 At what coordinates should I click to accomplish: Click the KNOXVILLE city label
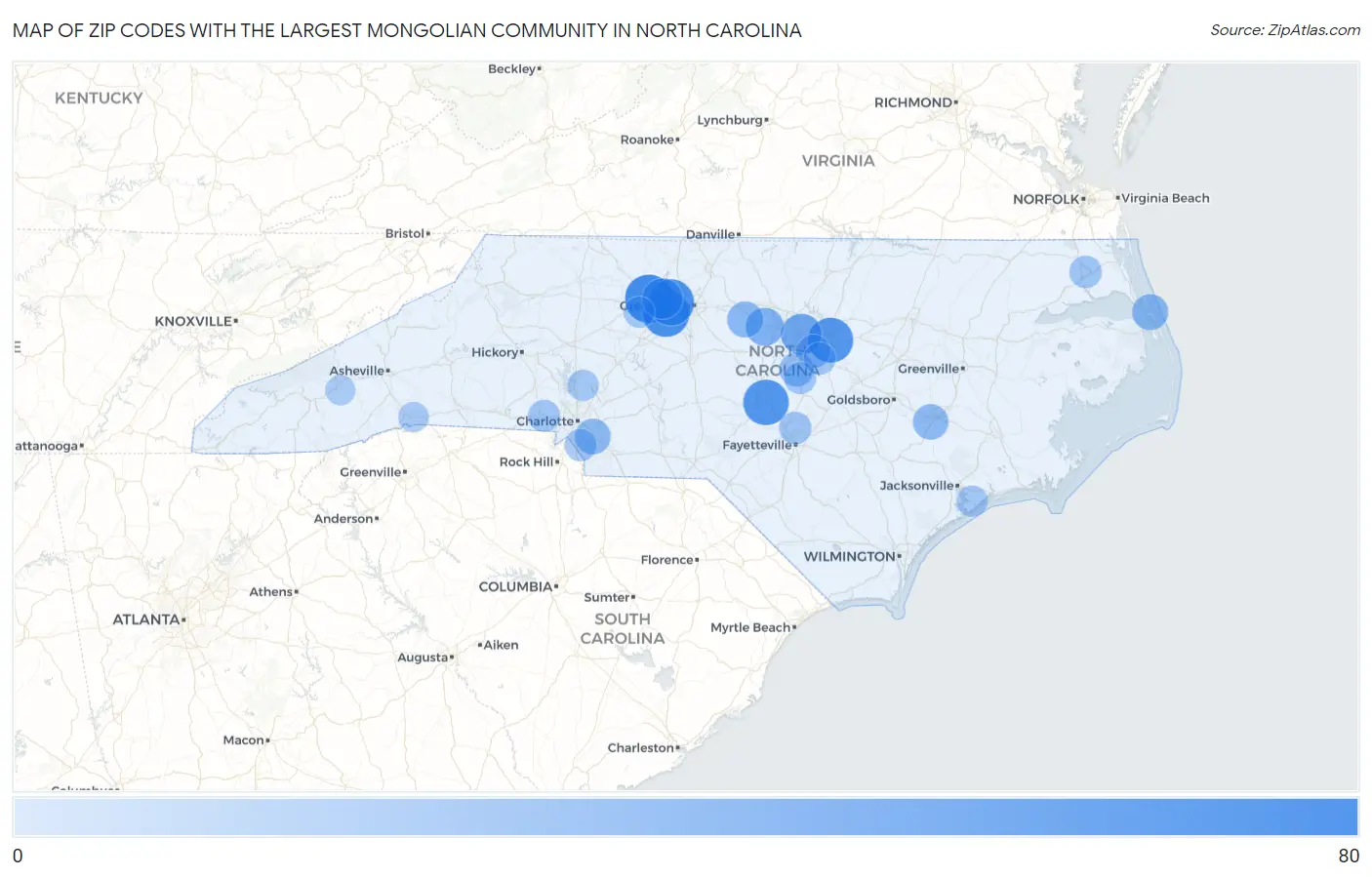[x=193, y=321]
